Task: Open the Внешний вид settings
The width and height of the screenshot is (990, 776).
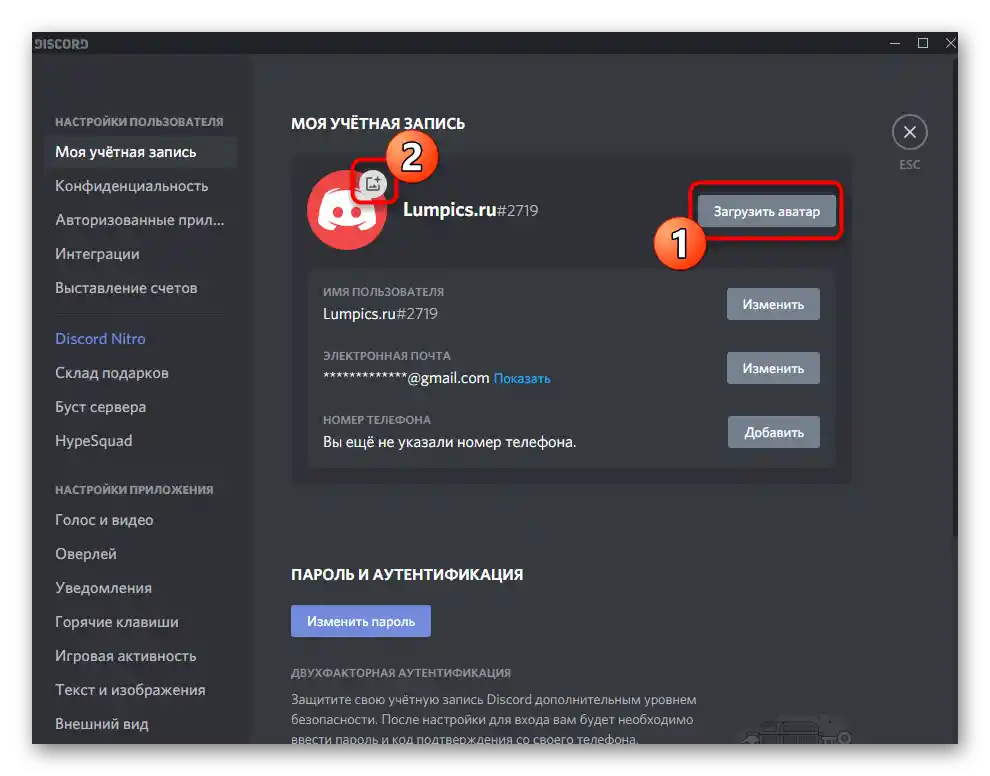Action: click(x=140, y=724)
